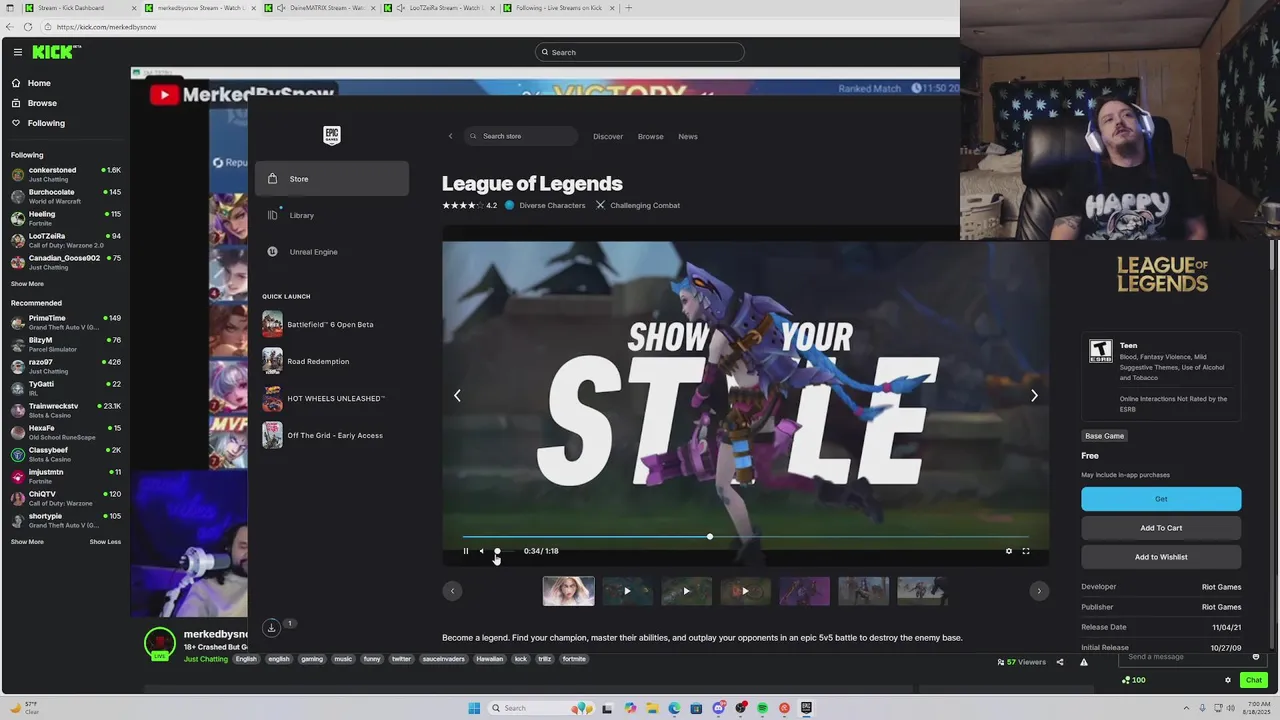1280x720 pixels.
Task: Open PrimeTime recommended channel
Action: 66,322
